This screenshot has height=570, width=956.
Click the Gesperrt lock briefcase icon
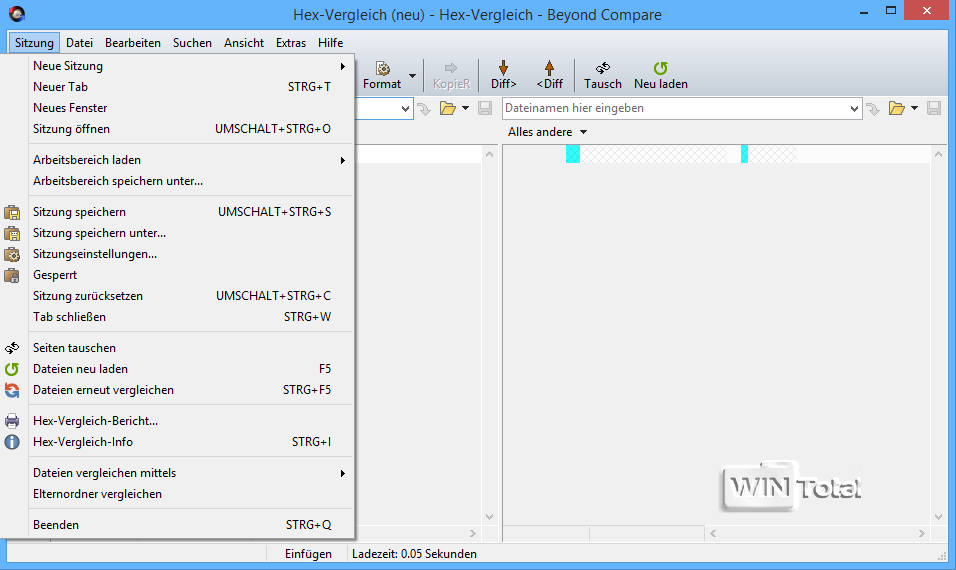(12, 275)
